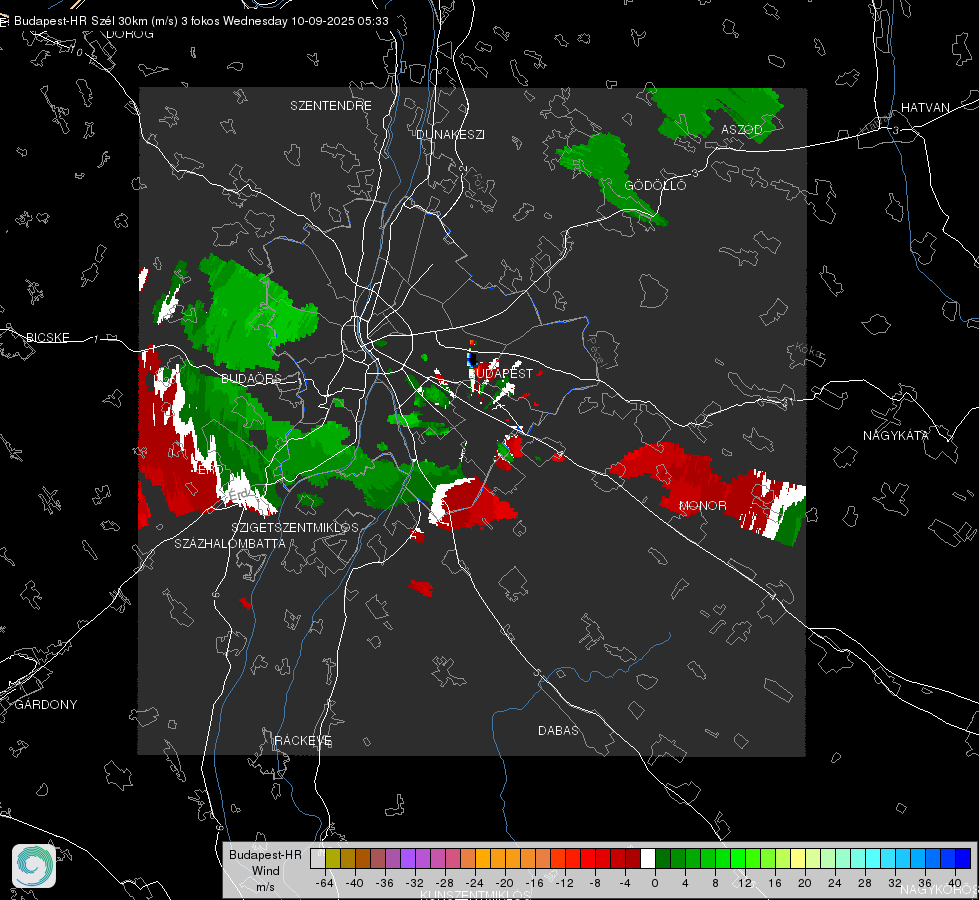979x900 pixels.
Task: Click the Budapest-HR Wind m/s legend title
Action: pyautogui.click(x=265, y=871)
